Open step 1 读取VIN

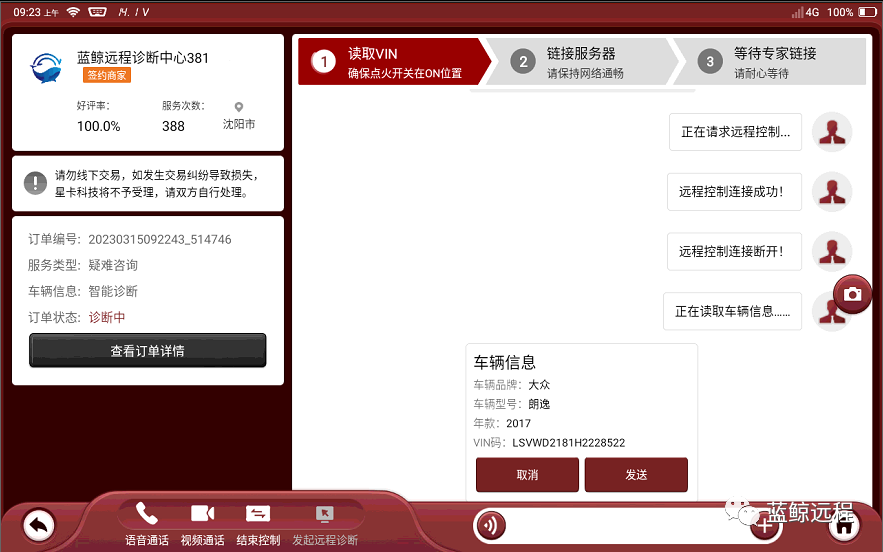[394, 61]
